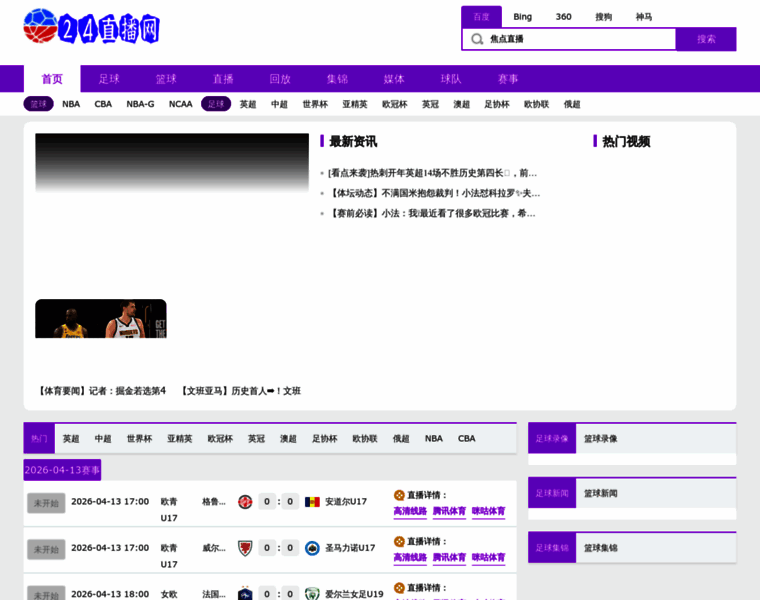Image resolution: width=760 pixels, height=600 pixels.
Task: Click 未开始 status of 安道尔U17 match
Action: pos(46,503)
